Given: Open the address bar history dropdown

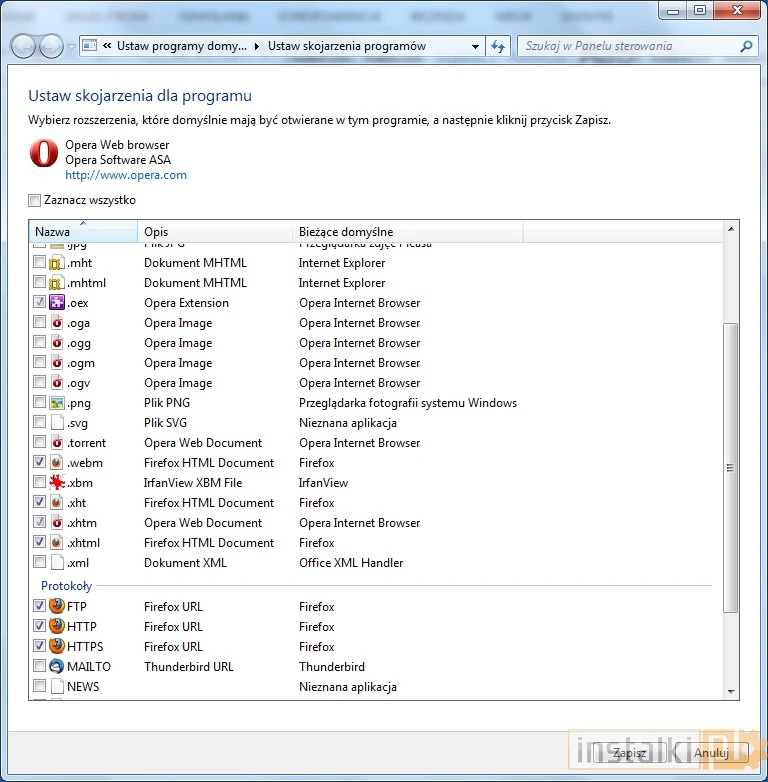Looking at the screenshot, I should coord(475,46).
